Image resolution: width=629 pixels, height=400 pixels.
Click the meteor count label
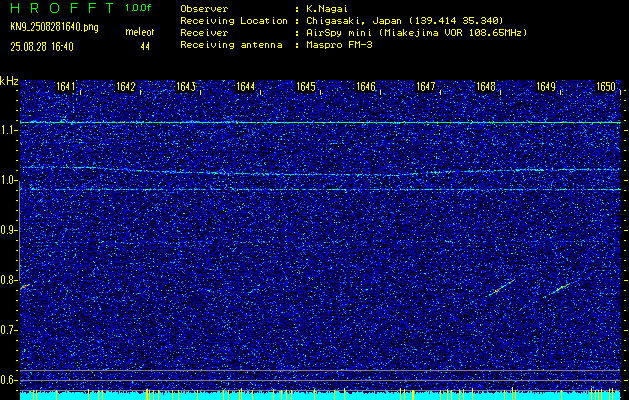139,32
